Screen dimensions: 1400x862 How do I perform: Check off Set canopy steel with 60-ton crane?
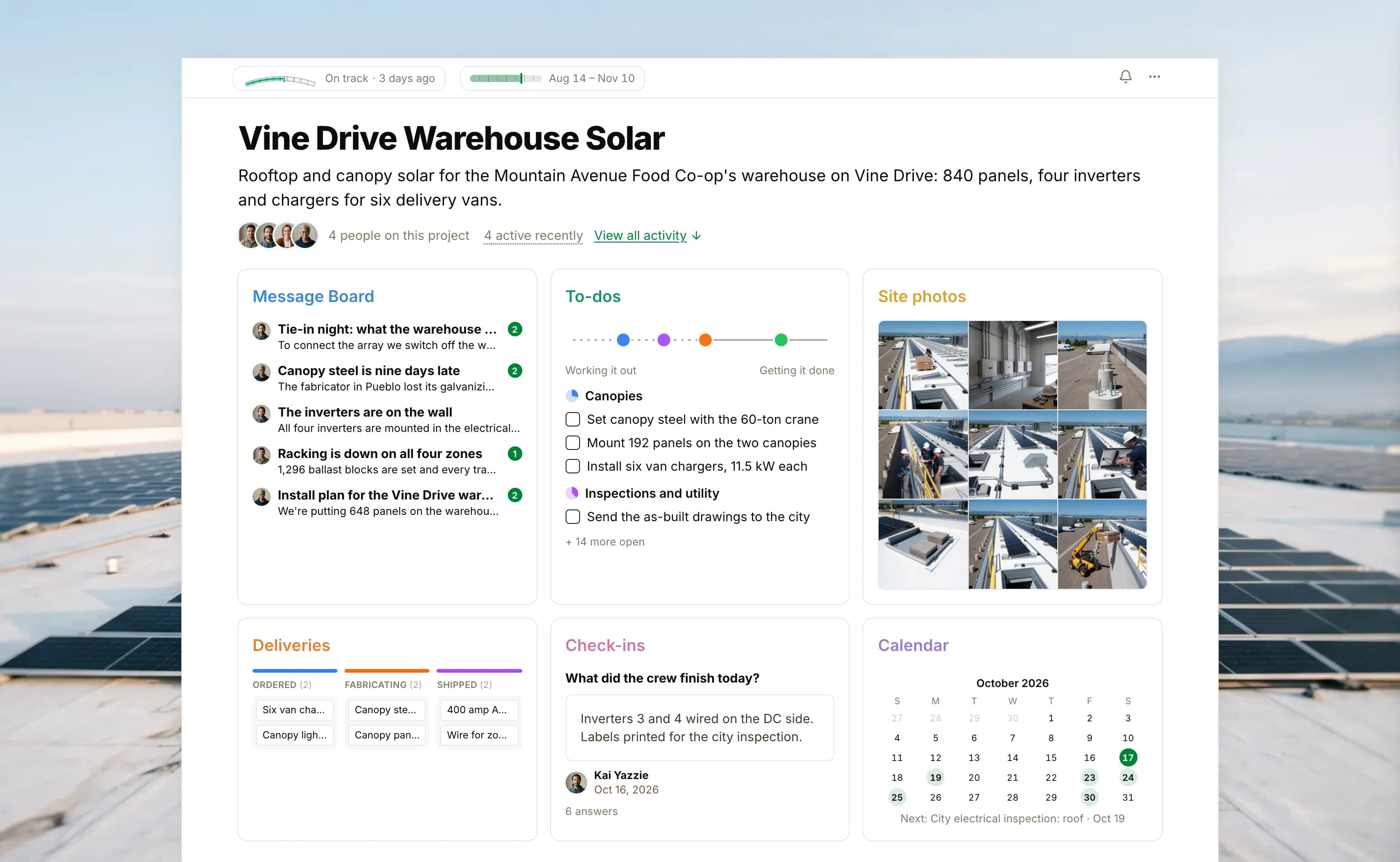pos(572,419)
